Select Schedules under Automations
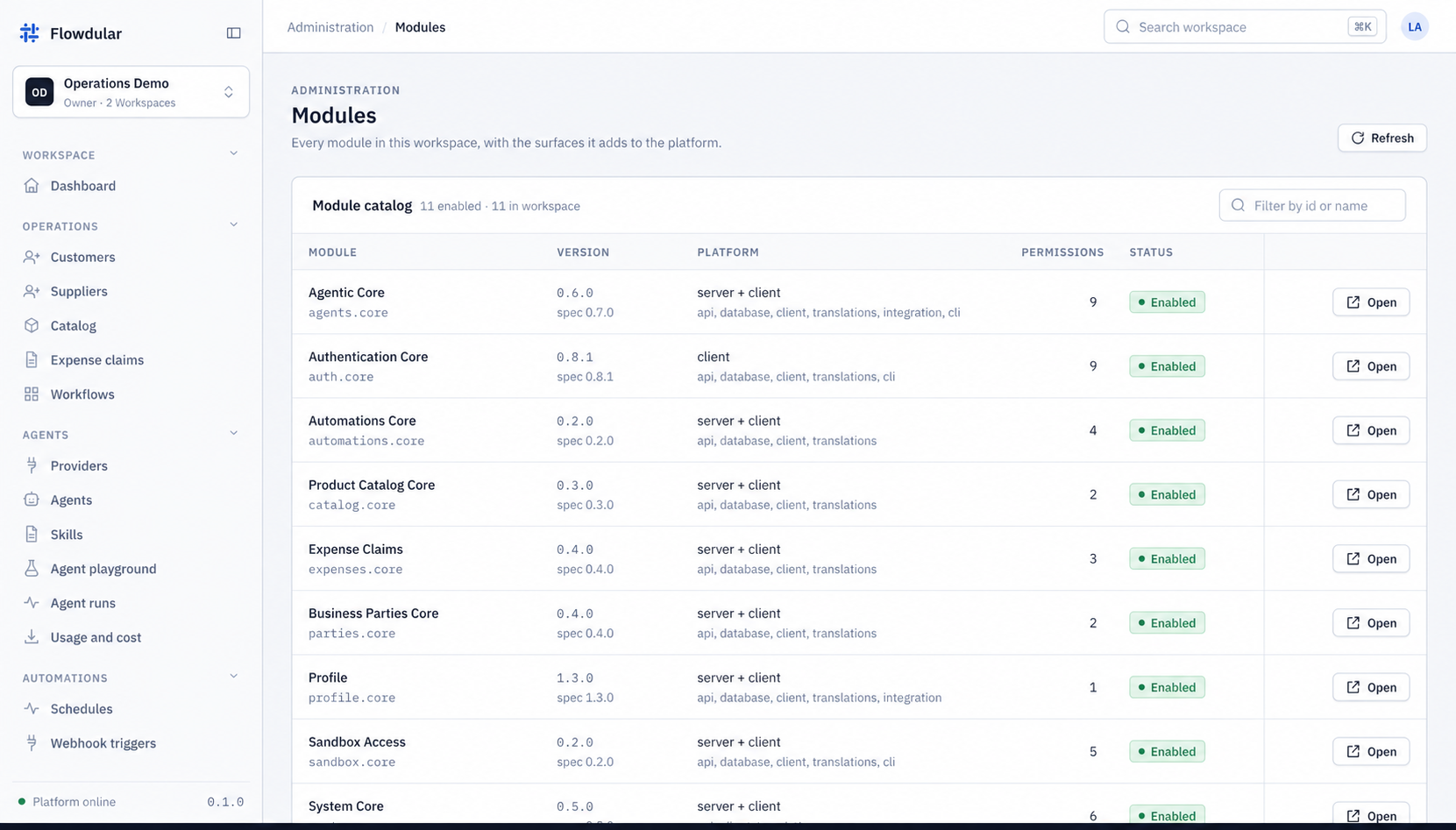The height and width of the screenshot is (830, 1456). [x=131, y=709]
